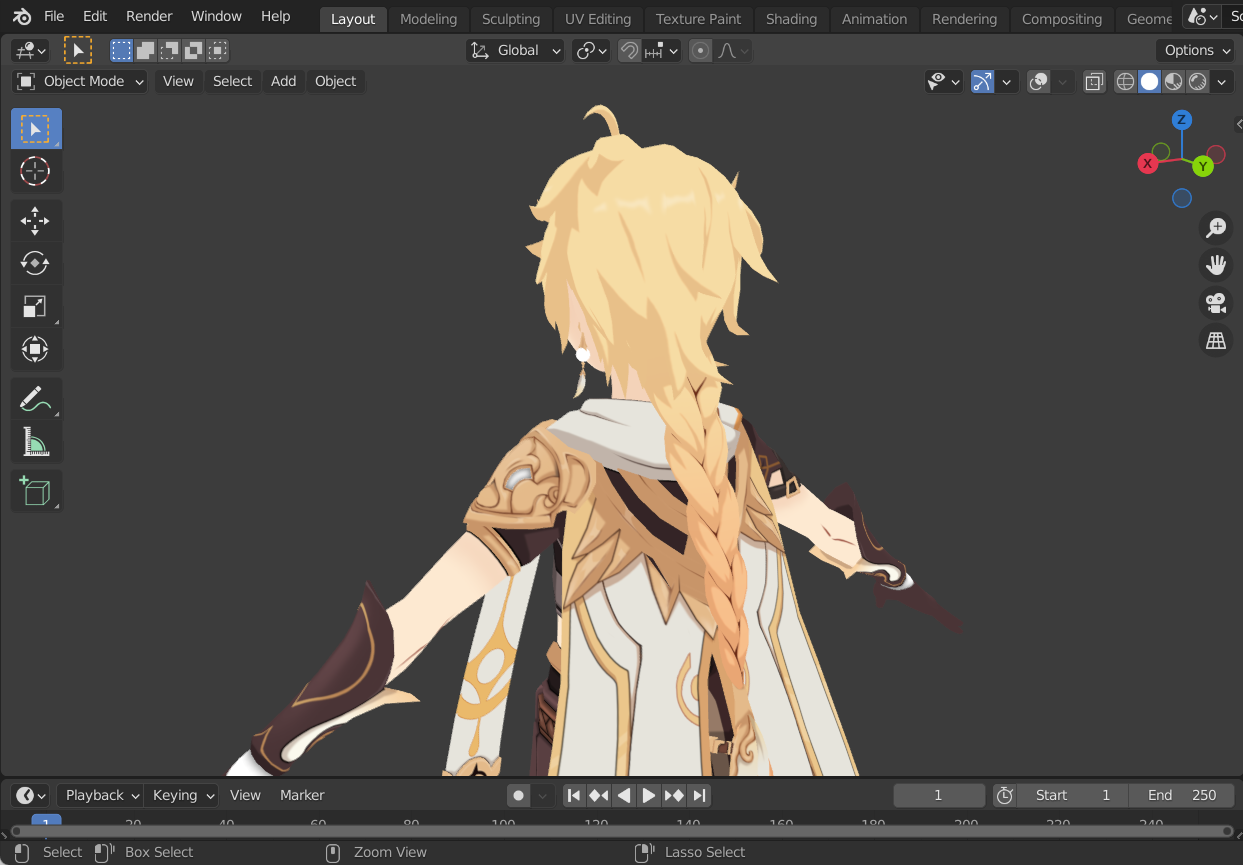This screenshot has height=865, width=1243.
Task: Open the Render menu
Action: tap(149, 16)
